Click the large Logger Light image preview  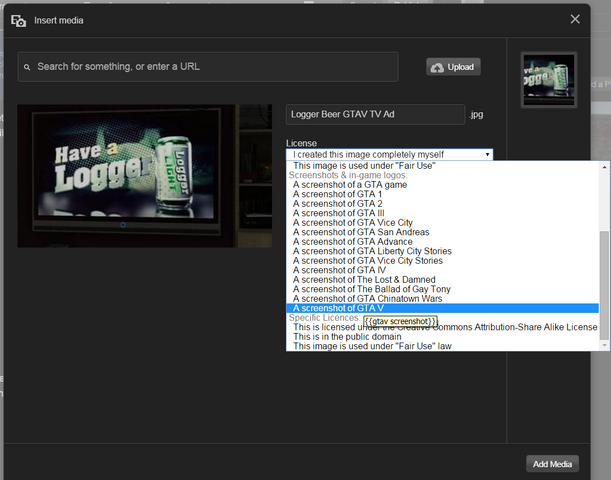[145, 176]
